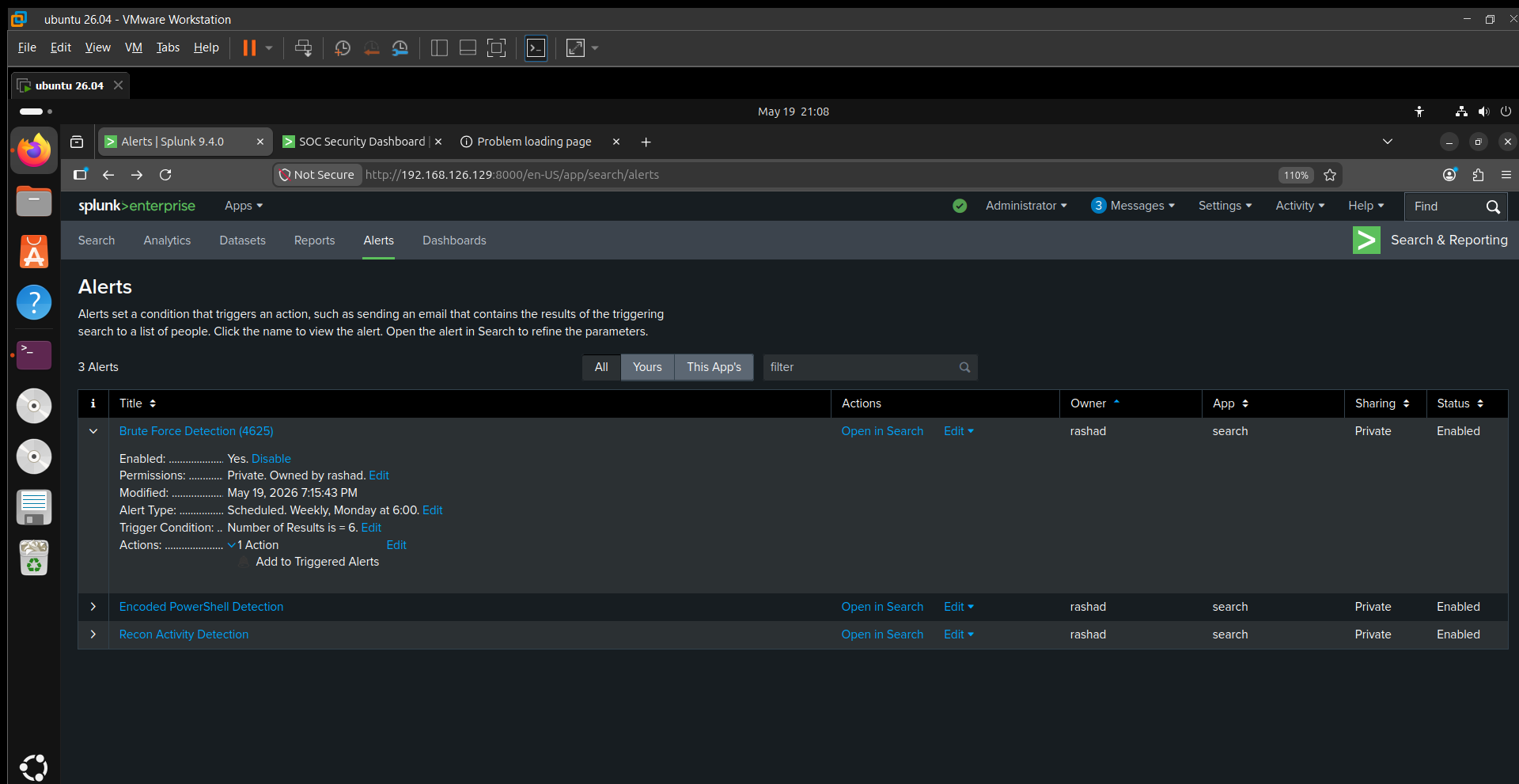Open the Administrator dropdown menu
The width and height of the screenshot is (1519, 784).
[x=1026, y=206]
